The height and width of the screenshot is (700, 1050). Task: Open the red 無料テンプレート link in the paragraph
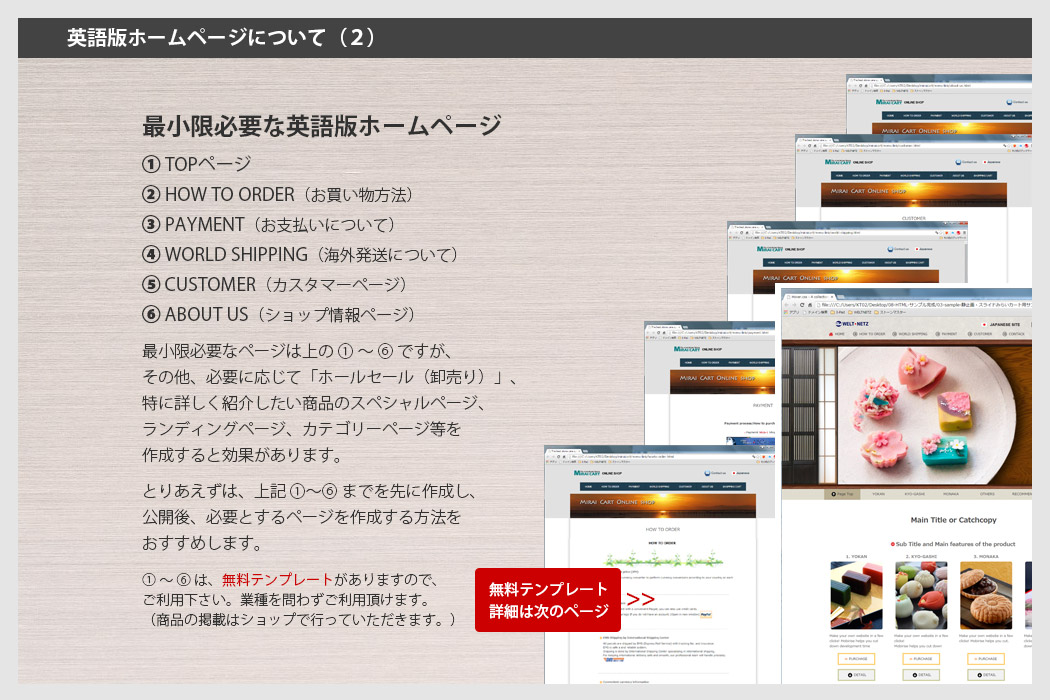click(x=277, y=579)
